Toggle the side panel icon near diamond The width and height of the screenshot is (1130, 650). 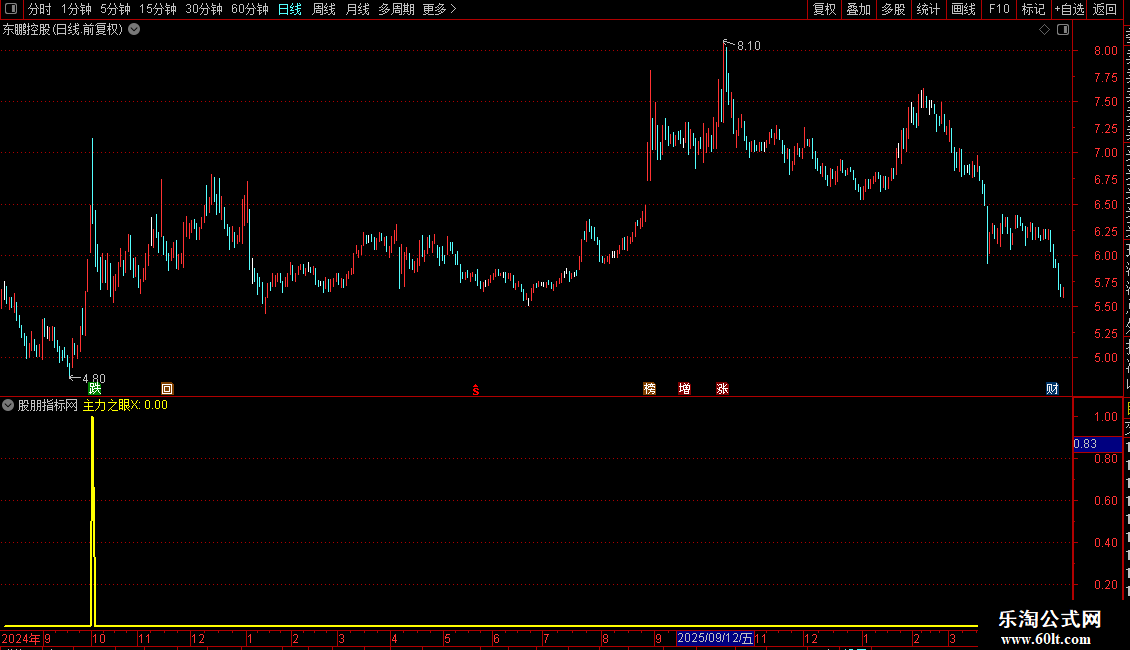click(1063, 30)
